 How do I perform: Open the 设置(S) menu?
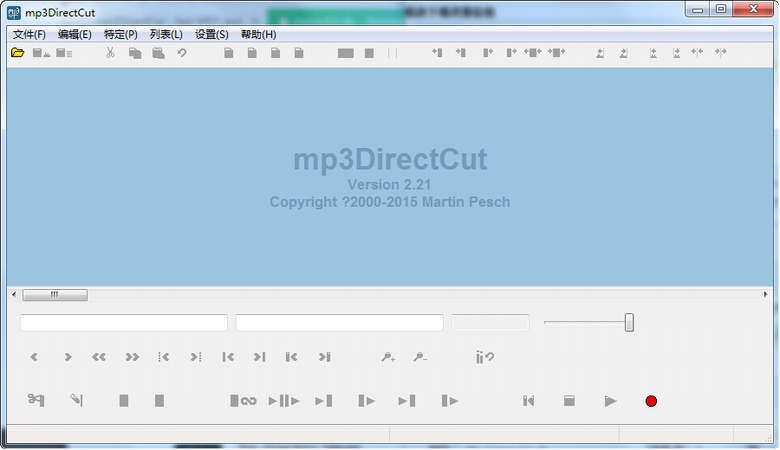(212, 34)
